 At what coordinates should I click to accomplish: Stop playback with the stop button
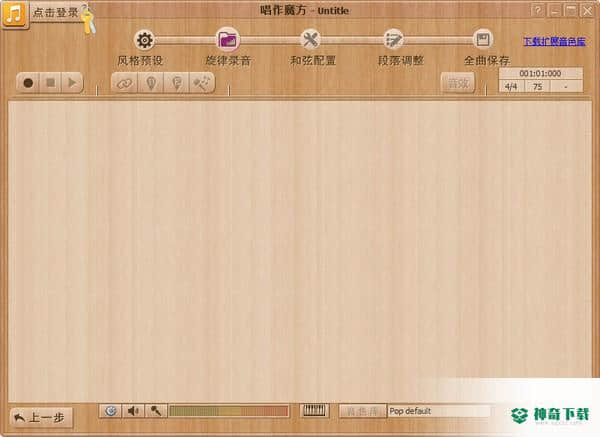point(50,83)
